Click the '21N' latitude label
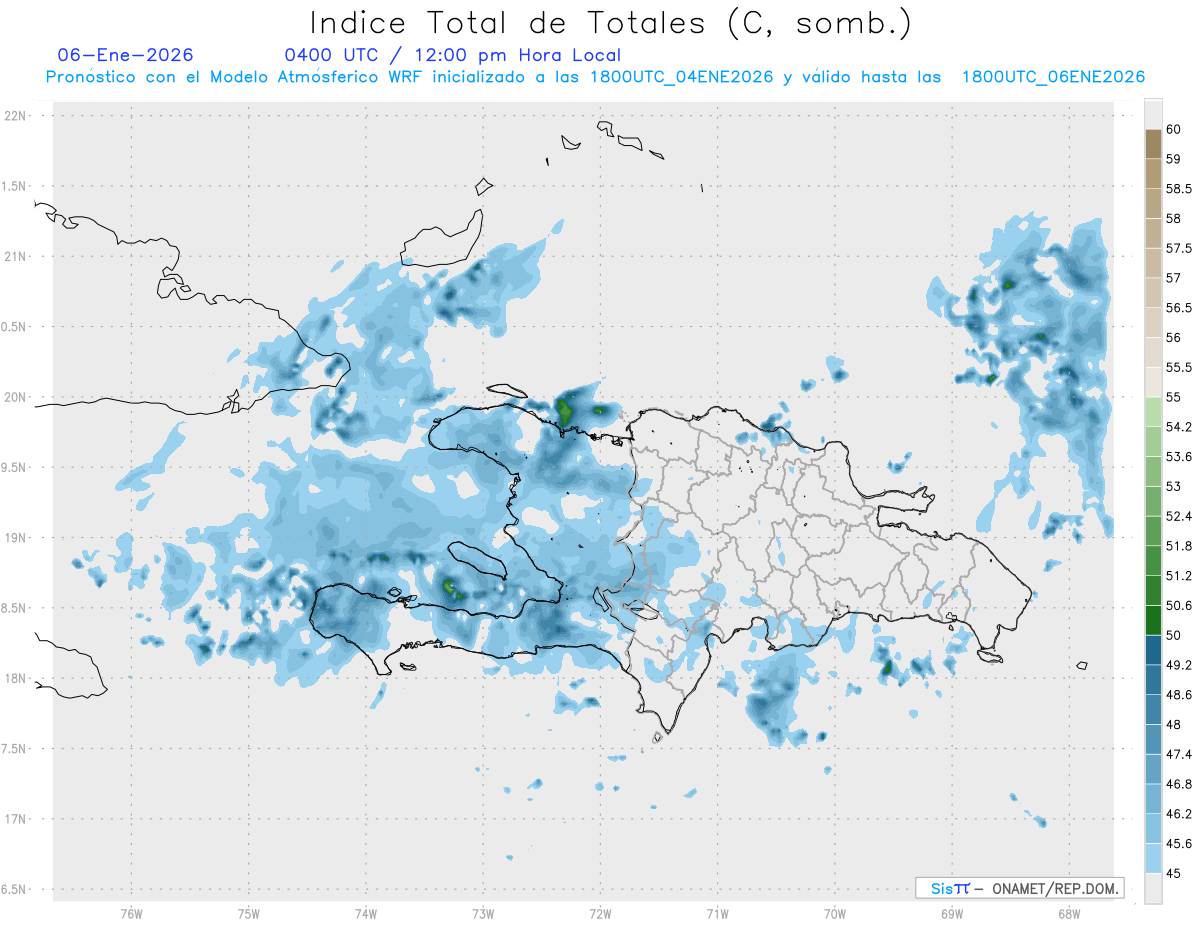Image resolution: width=1200 pixels, height=927 pixels. [x=16, y=257]
